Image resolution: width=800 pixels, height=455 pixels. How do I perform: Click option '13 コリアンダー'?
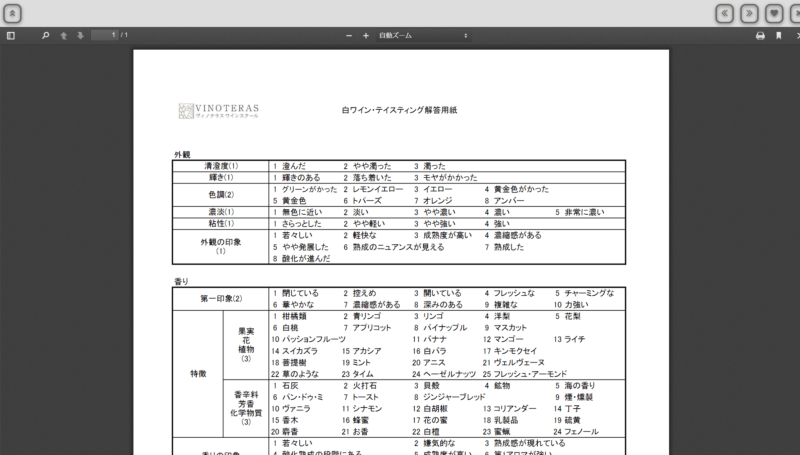(x=510, y=409)
